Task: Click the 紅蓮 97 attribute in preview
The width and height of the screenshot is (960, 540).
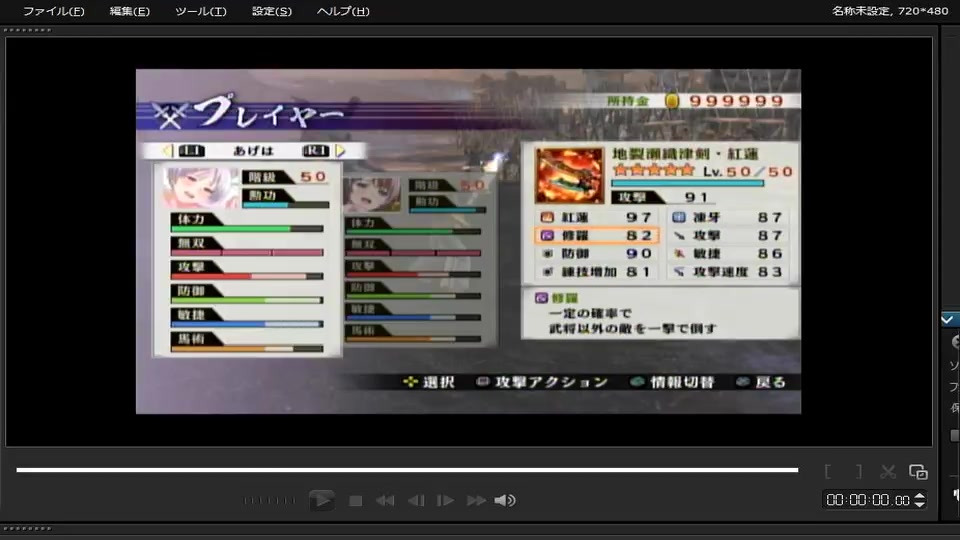Action: (x=597, y=217)
